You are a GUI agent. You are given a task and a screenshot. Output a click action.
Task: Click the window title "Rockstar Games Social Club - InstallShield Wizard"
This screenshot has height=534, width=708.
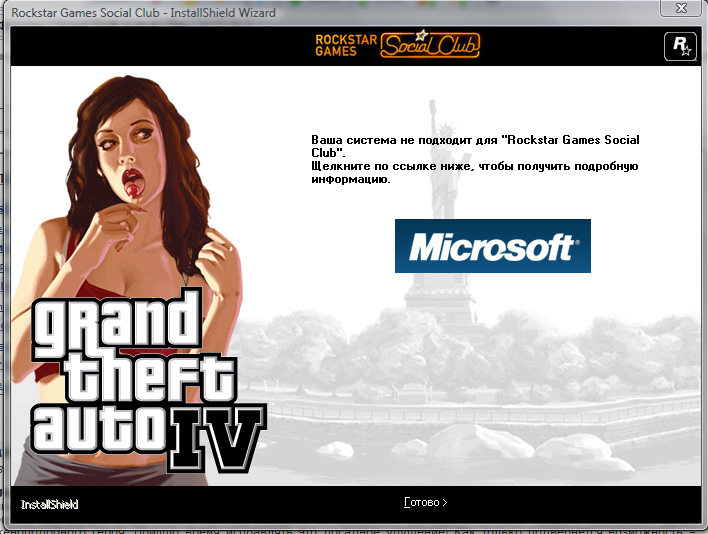coord(143,13)
